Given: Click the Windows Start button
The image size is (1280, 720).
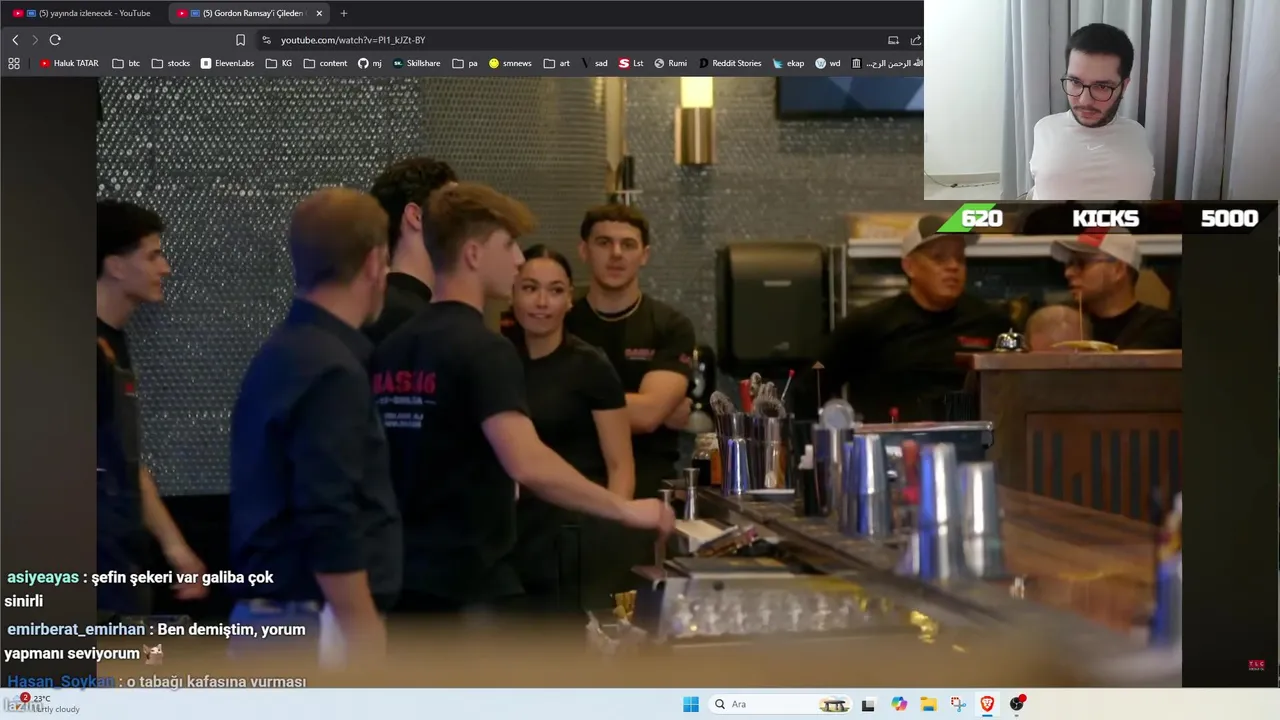Looking at the screenshot, I should tap(691, 704).
